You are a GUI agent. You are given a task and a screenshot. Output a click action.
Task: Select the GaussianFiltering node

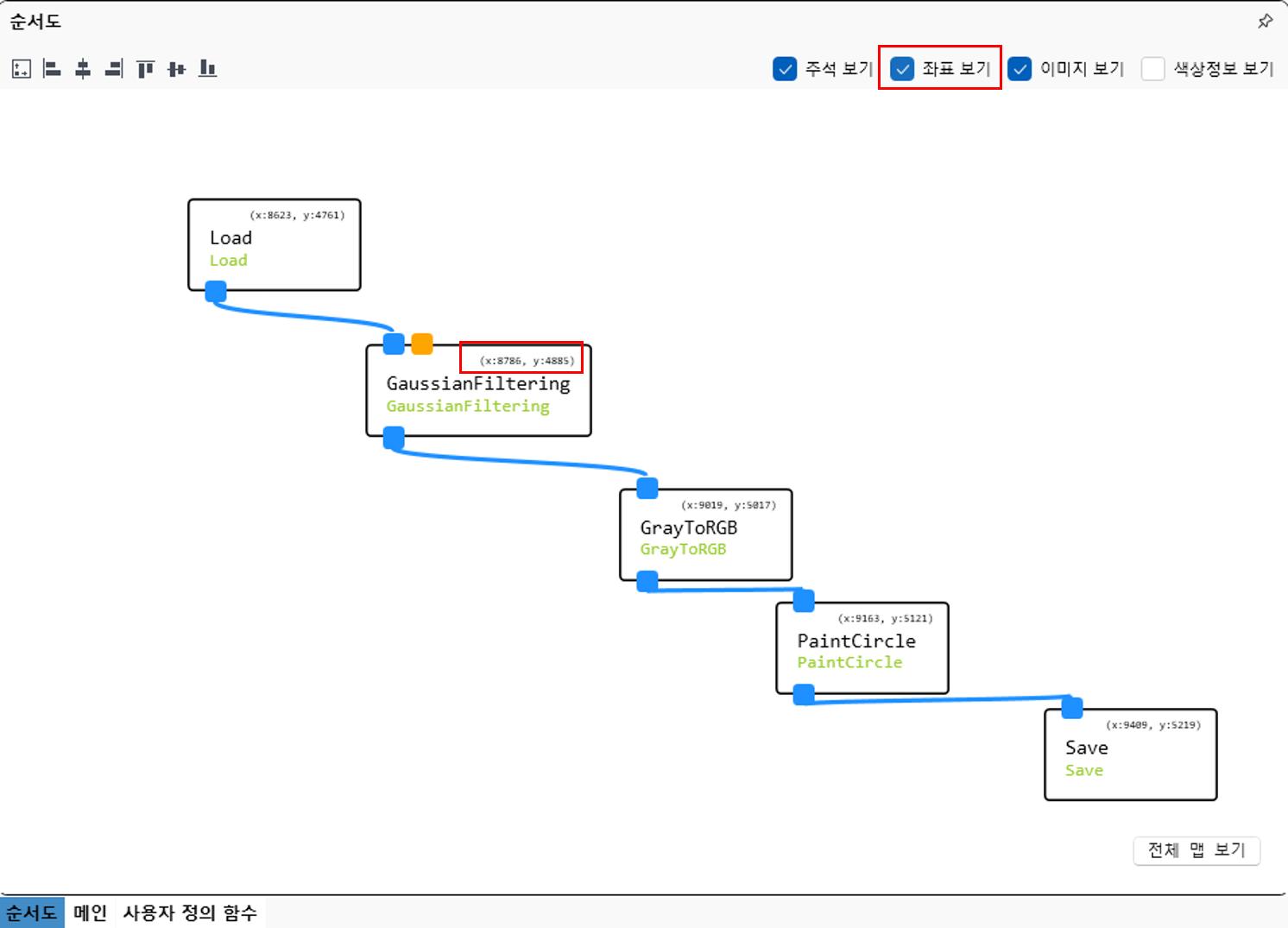coord(478,393)
